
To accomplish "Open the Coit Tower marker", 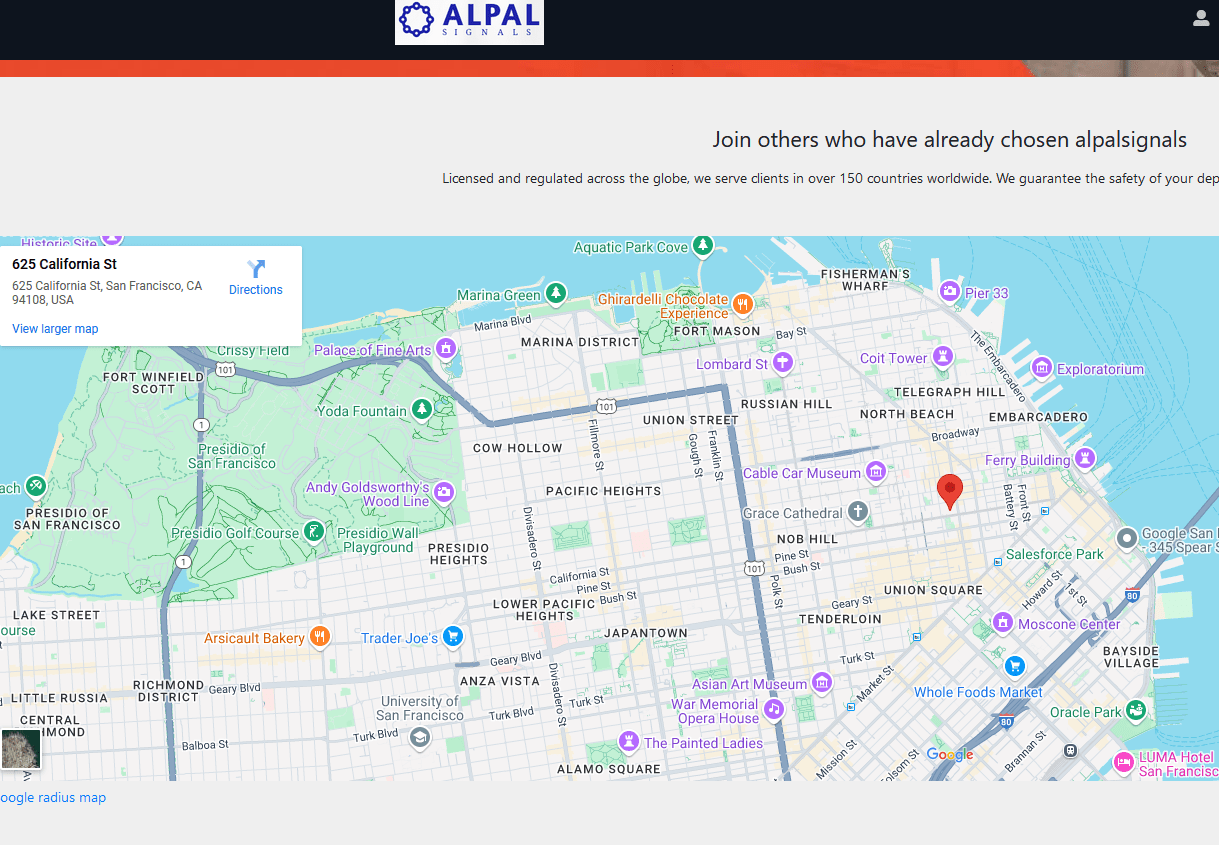I will coord(942,357).
